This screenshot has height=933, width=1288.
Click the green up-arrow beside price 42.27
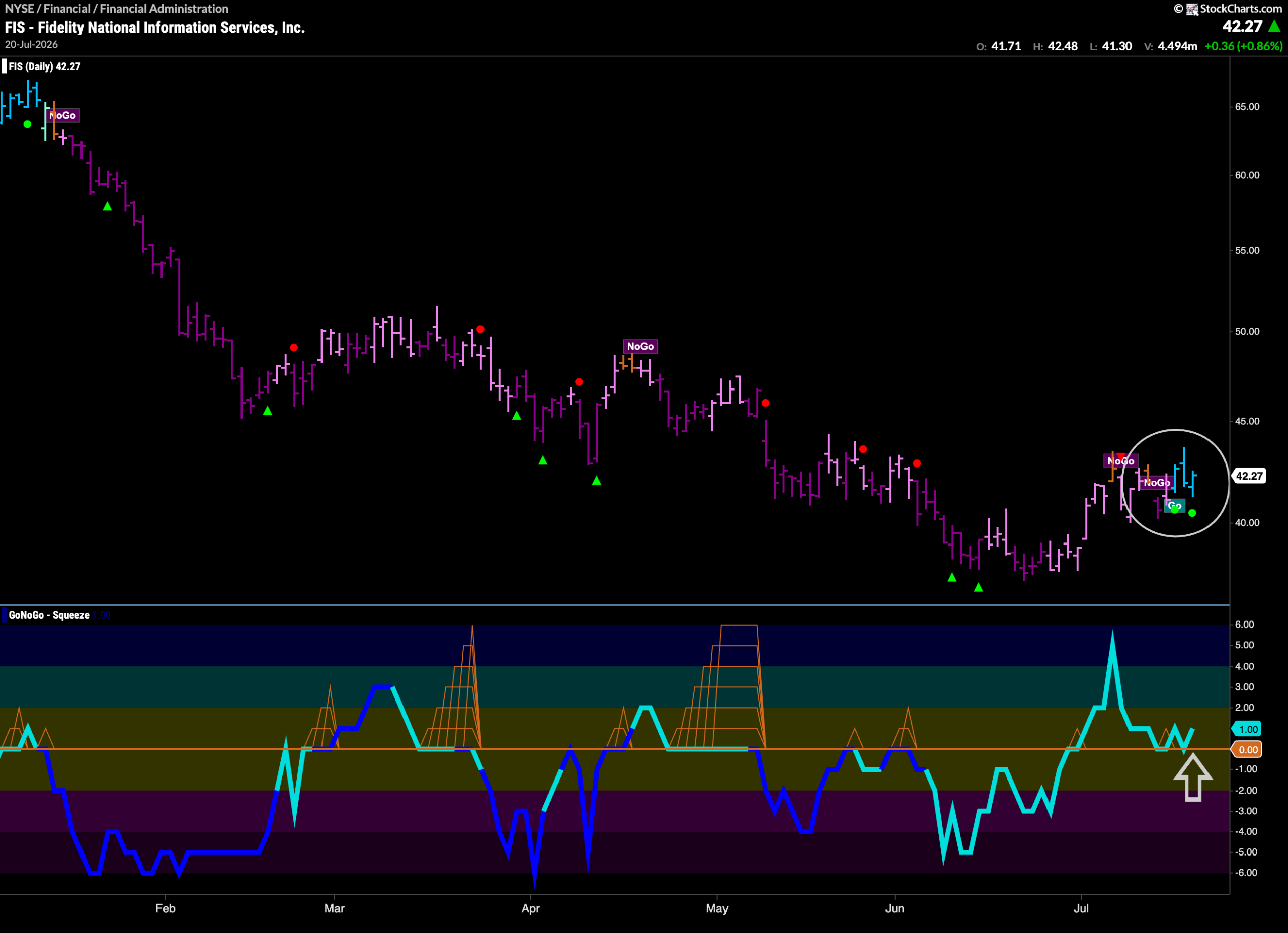(1274, 26)
